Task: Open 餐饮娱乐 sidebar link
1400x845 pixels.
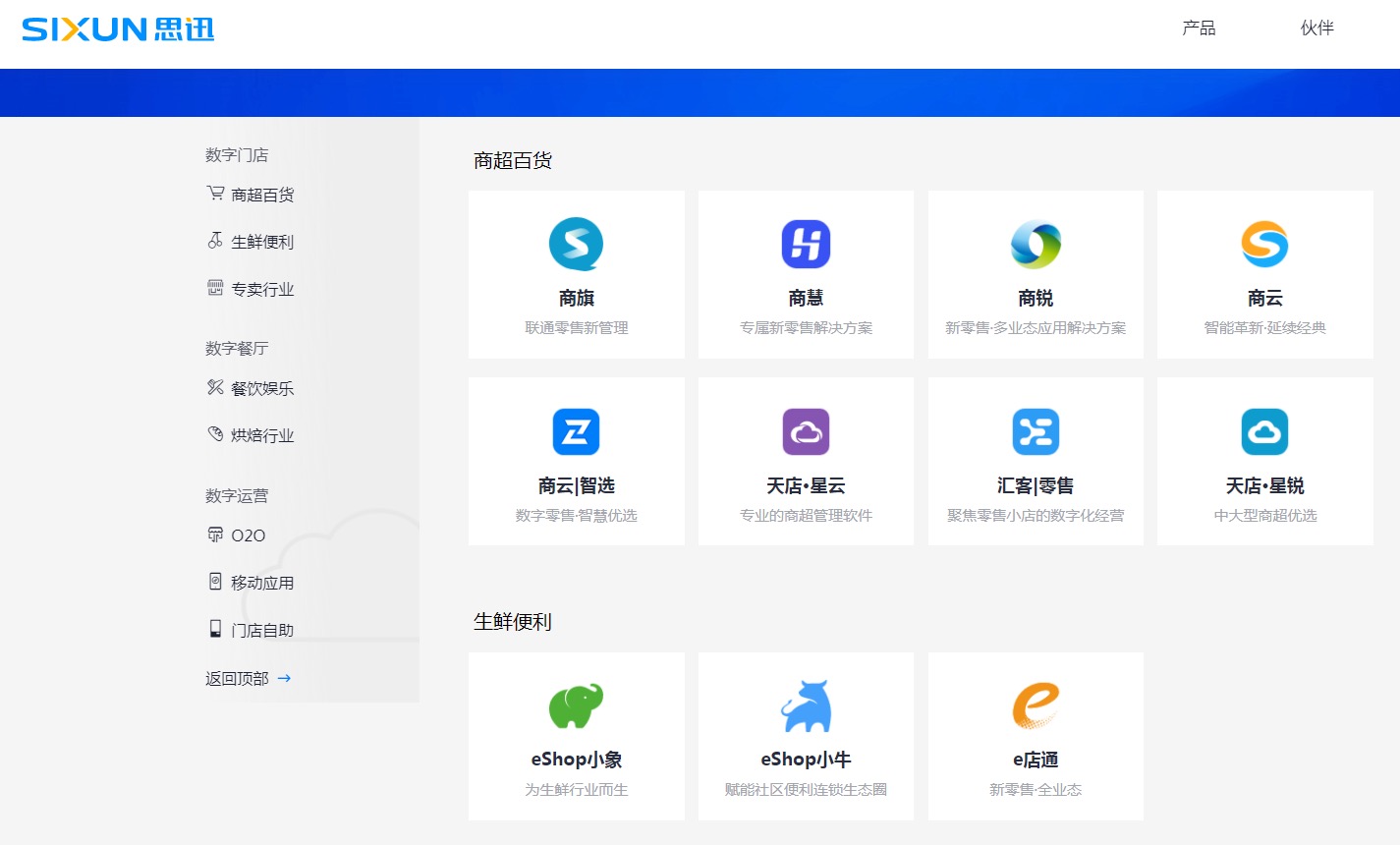Action: [x=262, y=388]
